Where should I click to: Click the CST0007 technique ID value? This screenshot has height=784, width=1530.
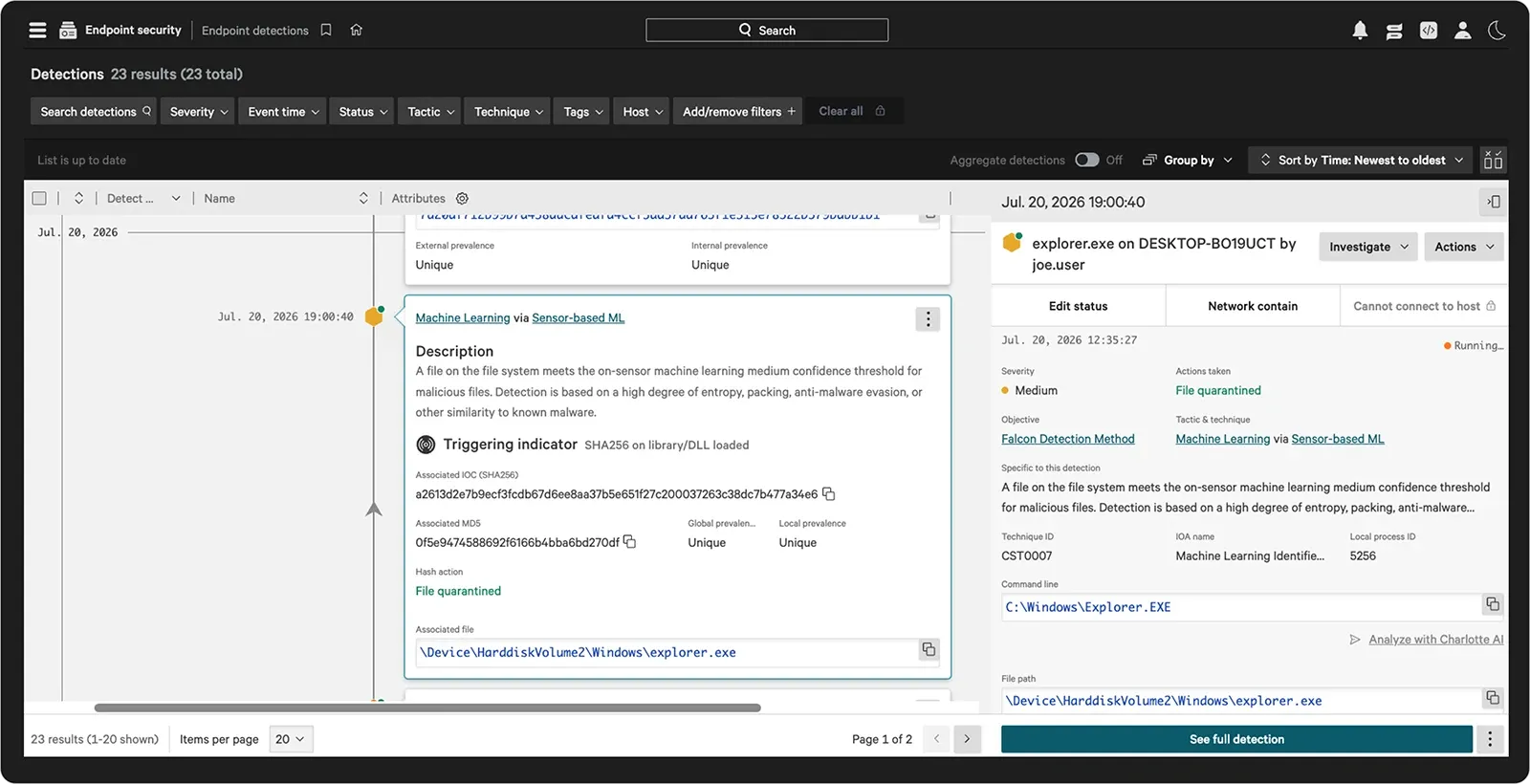(x=1026, y=555)
